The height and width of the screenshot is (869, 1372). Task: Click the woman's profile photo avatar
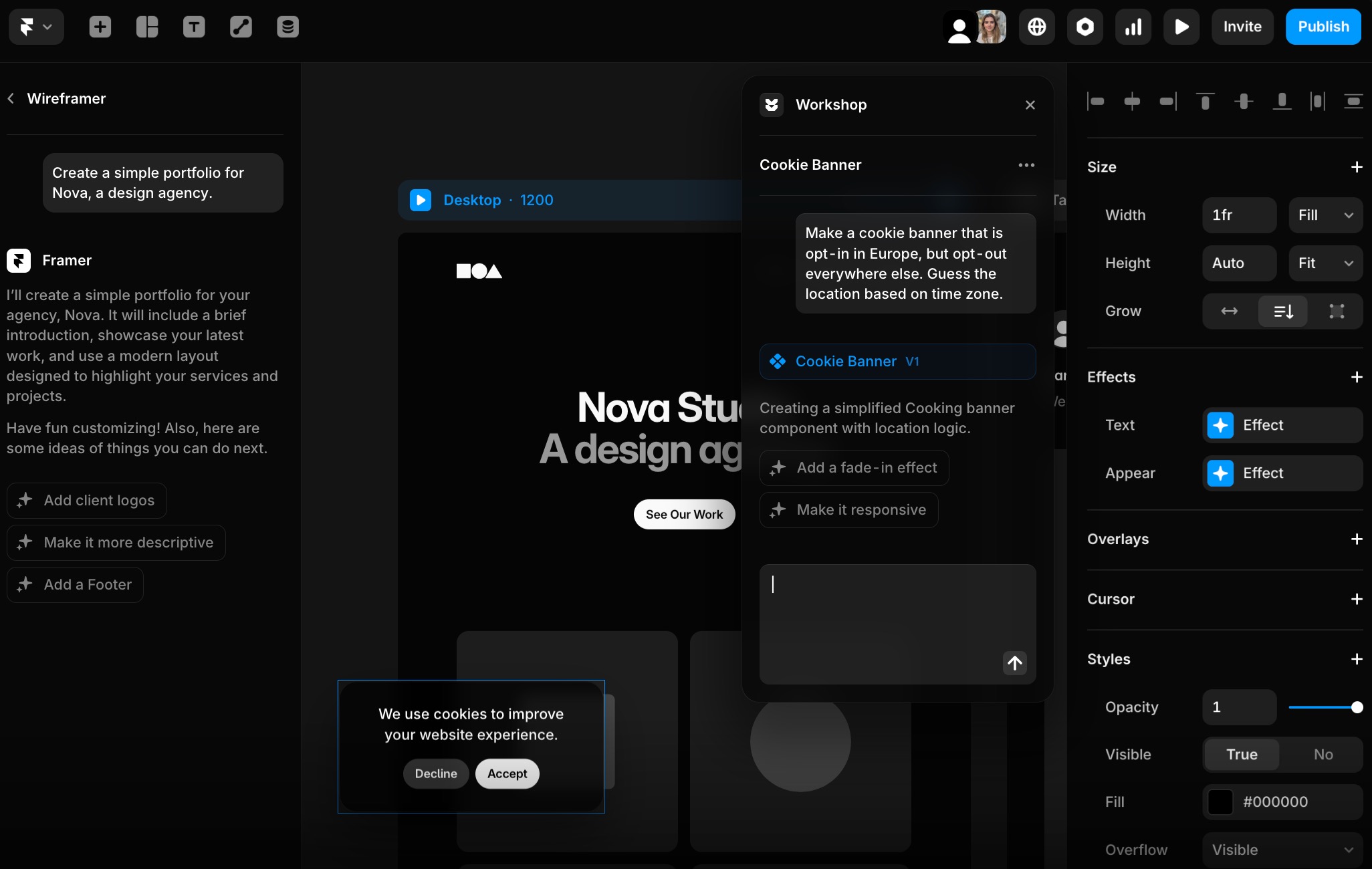[991, 27]
